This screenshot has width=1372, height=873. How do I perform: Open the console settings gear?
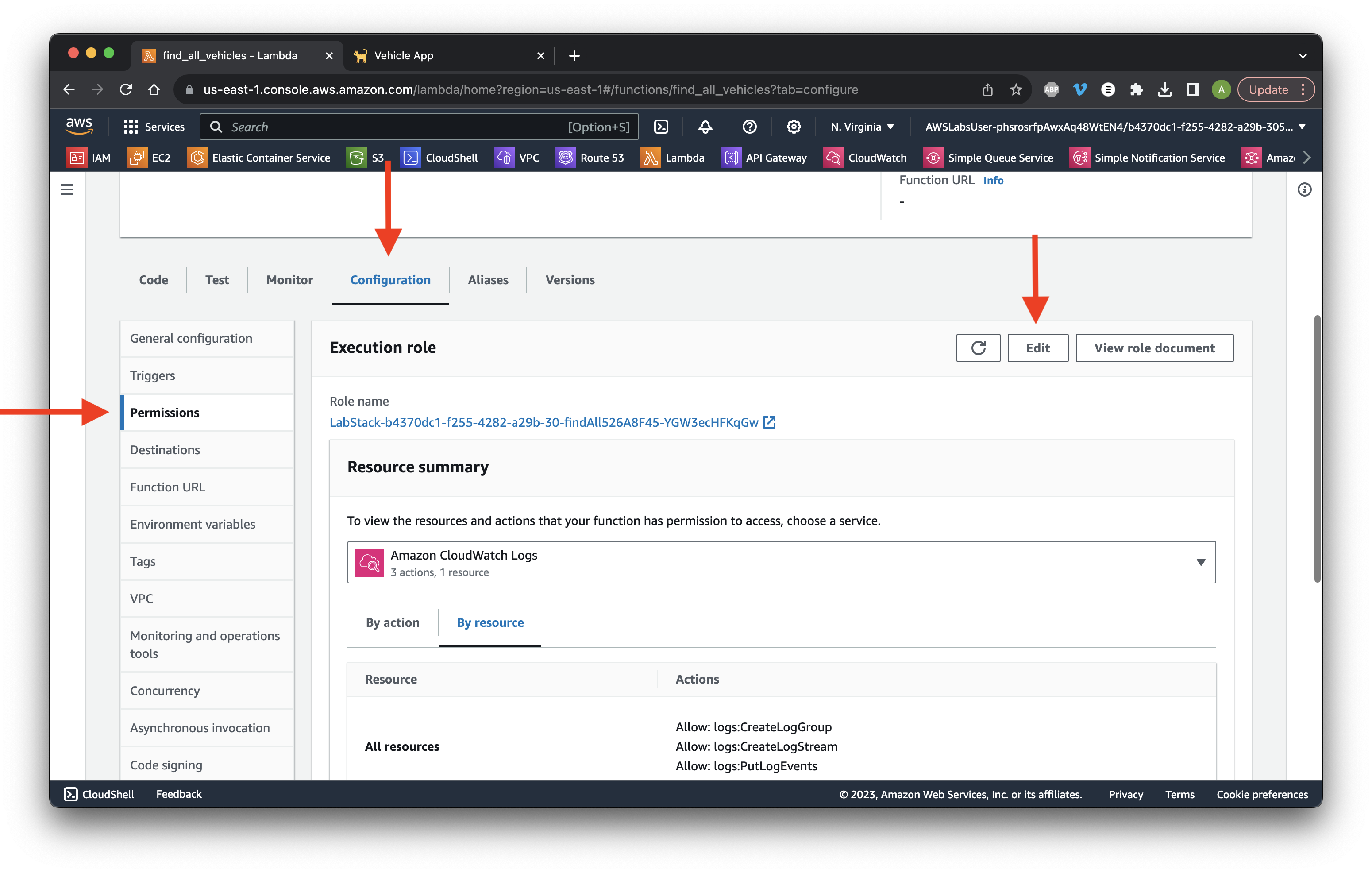pyautogui.click(x=794, y=127)
